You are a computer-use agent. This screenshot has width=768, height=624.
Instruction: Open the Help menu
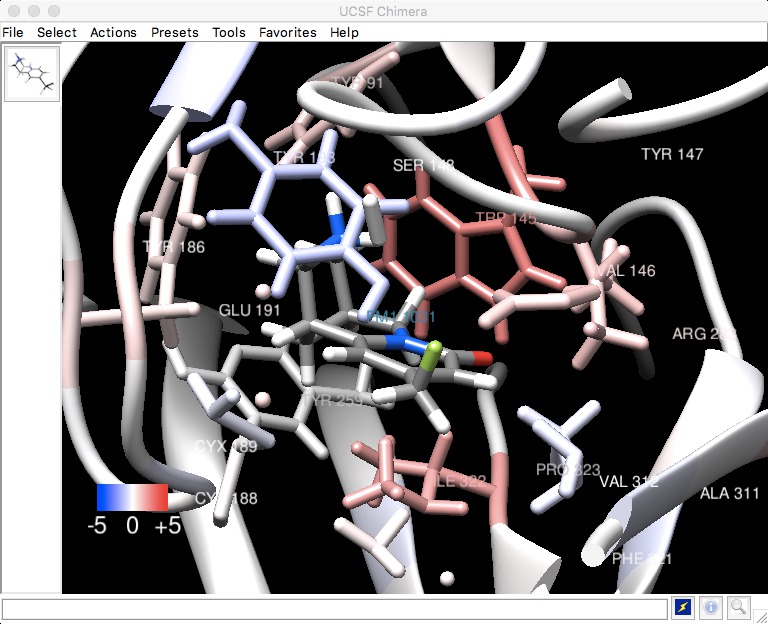click(344, 32)
